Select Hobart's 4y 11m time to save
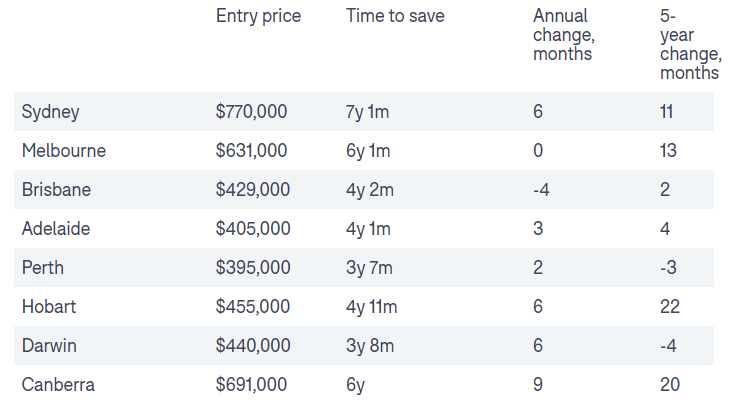 372,306
